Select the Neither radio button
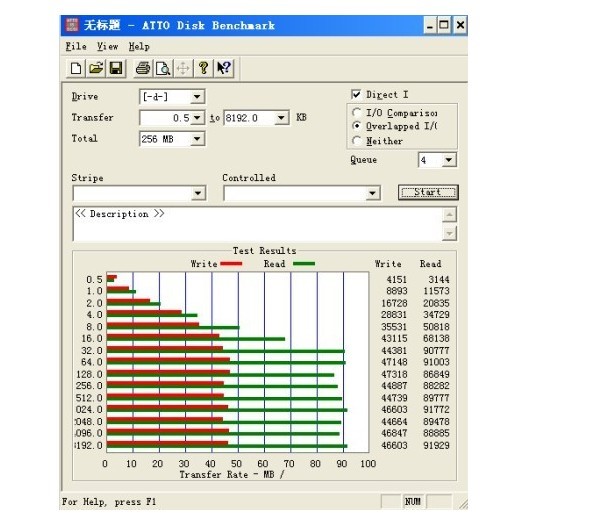Viewport: 600px width, 518px height. pyautogui.click(x=357, y=141)
